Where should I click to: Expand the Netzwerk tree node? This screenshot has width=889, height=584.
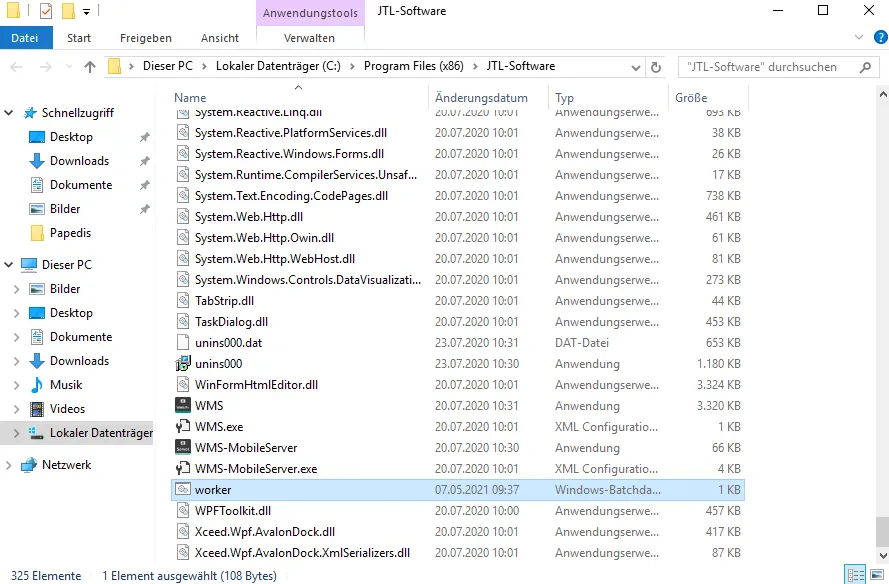9,465
